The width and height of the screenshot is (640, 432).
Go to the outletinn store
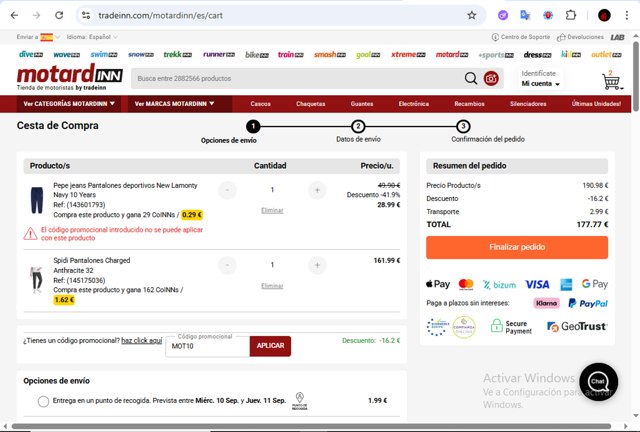coord(606,54)
